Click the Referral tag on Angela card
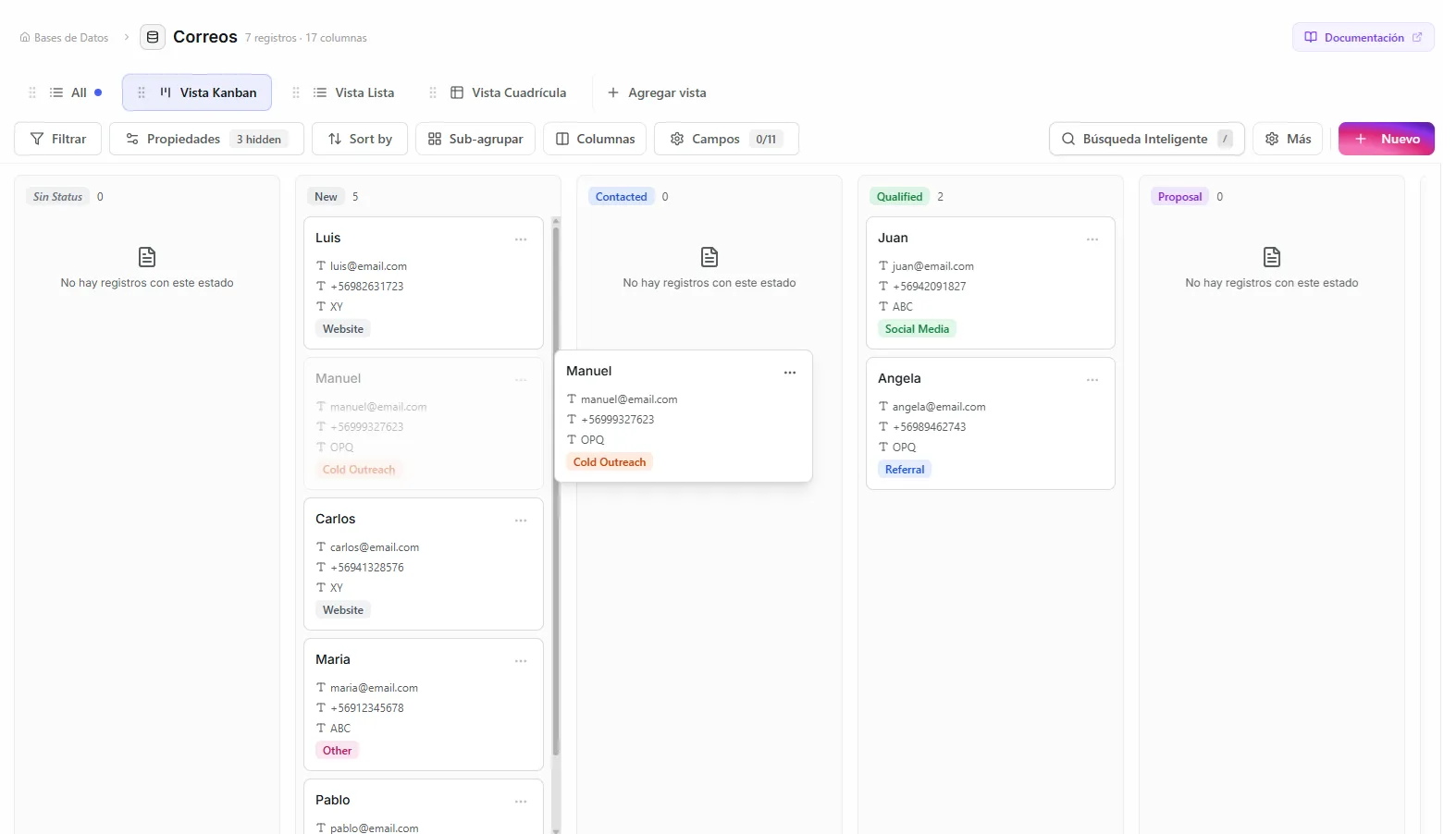The height and width of the screenshot is (834, 1456). [905, 470]
